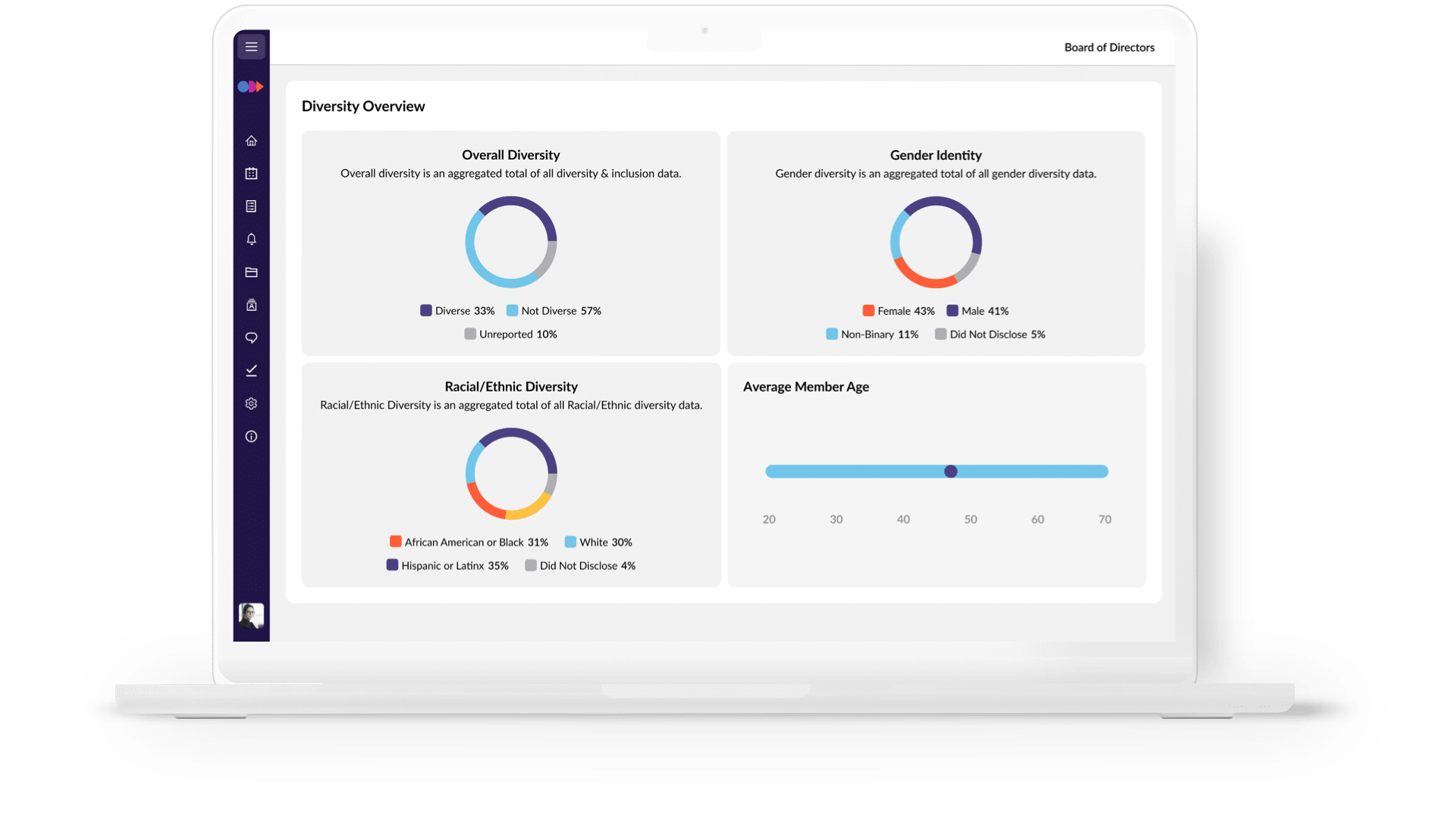Viewport: 1456px width, 813px height.
Task: Click the Non-Binary 11% legend entry
Action: [872, 334]
